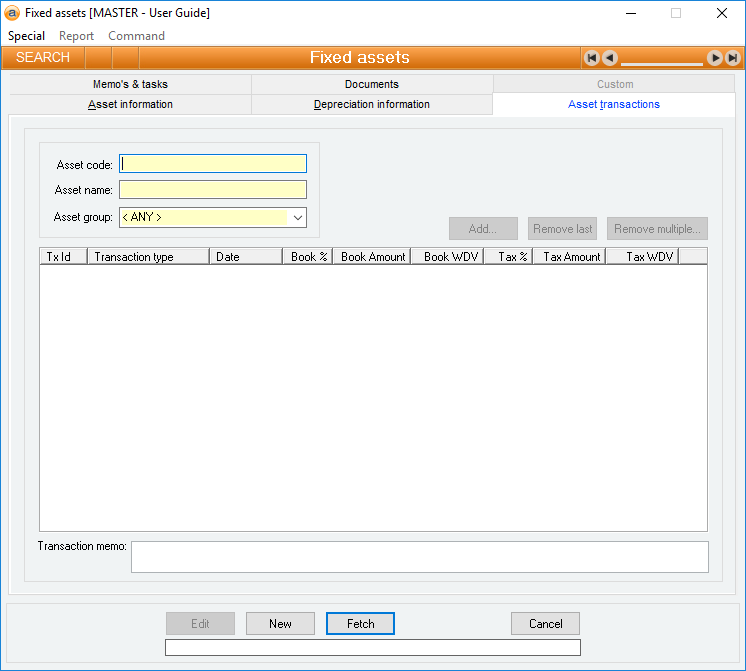Click the Transaction memo text box
The width and height of the screenshot is (746, 671).
pyautogui.click(x=419, y=557)
